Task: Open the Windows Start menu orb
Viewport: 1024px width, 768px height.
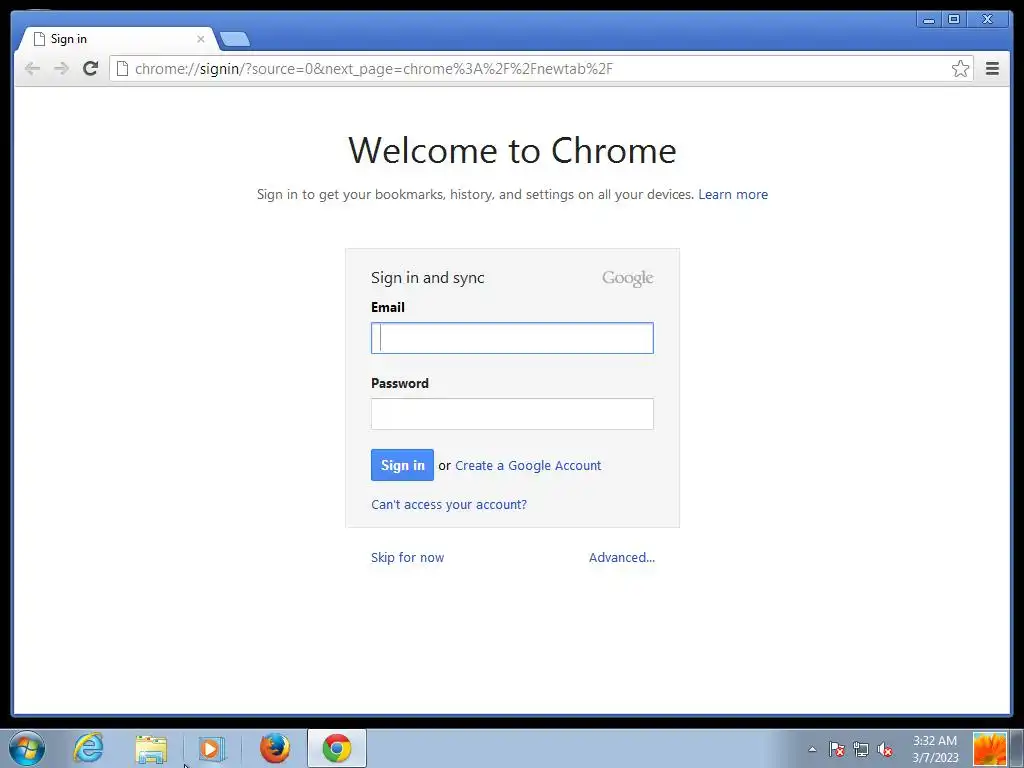Action: [27, 748]
